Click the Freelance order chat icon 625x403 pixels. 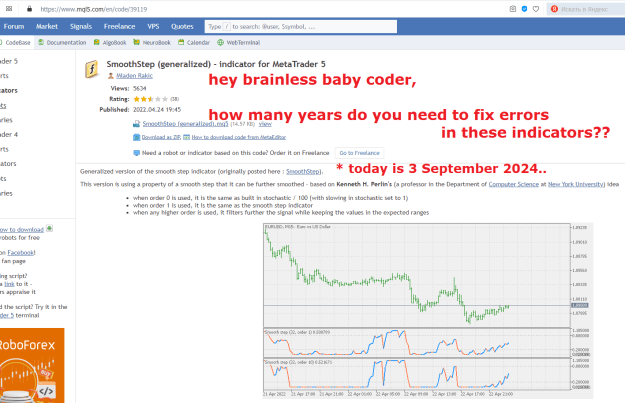tap(136, 153)
